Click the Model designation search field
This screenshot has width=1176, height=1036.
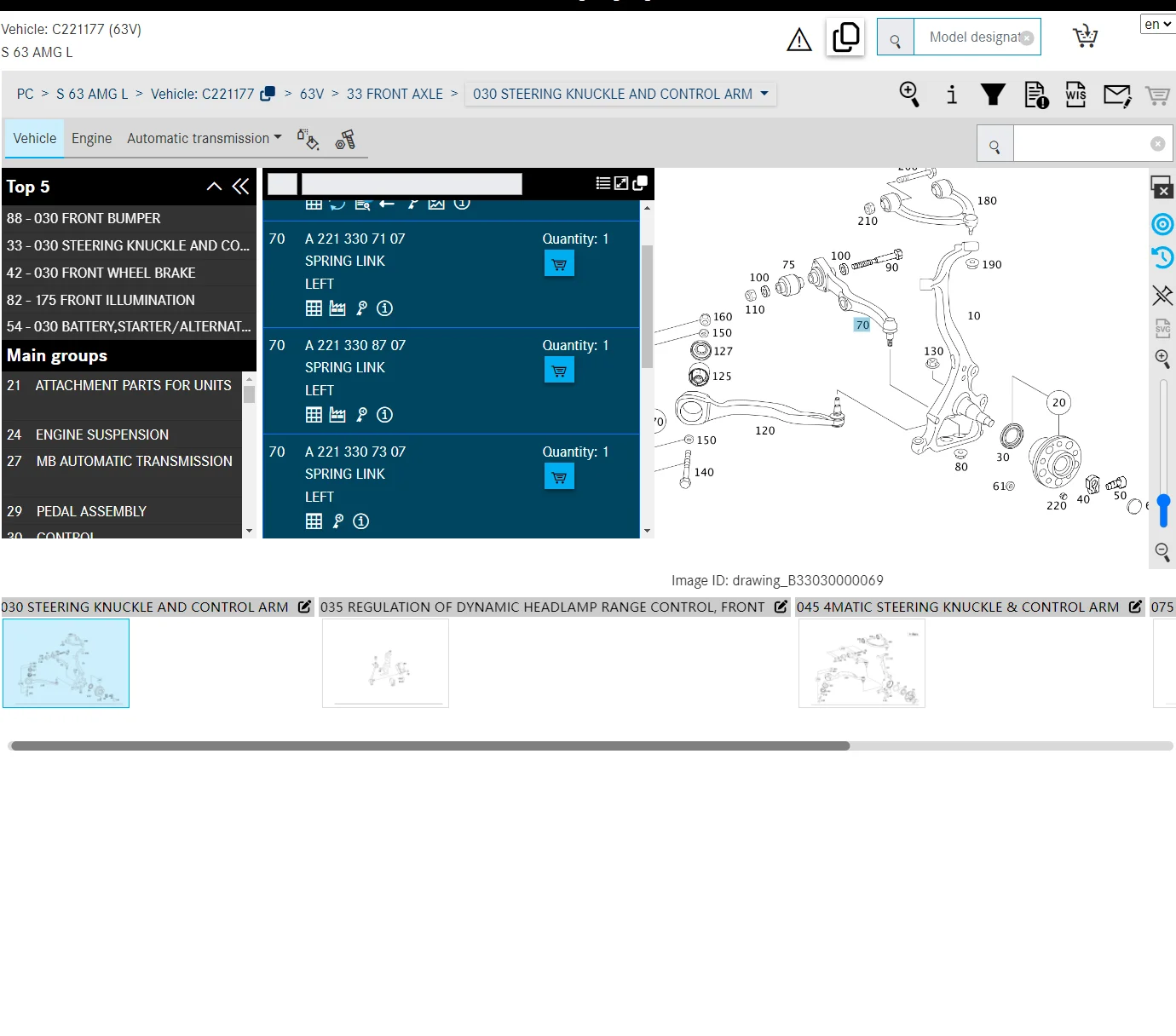point(977,37)
